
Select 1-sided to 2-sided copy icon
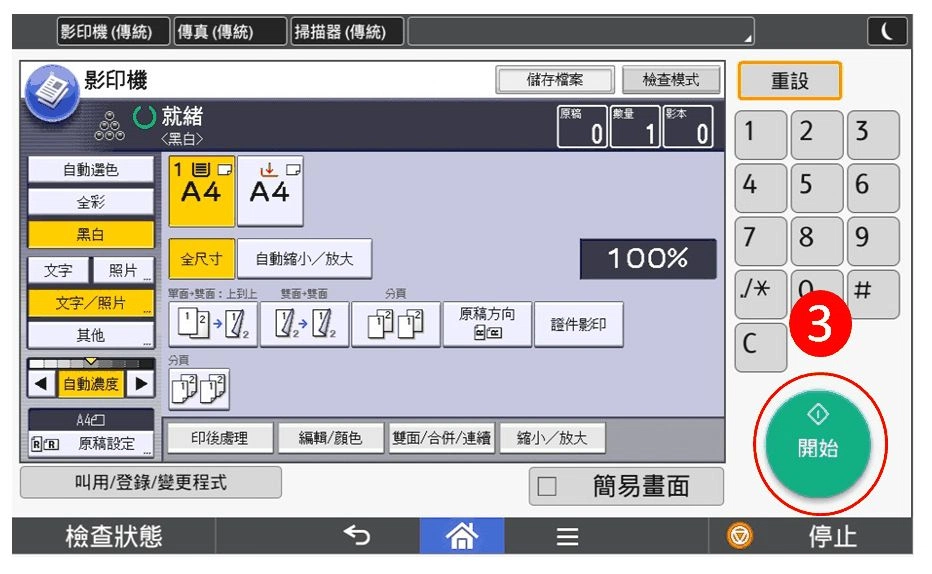click(x=214, y=324)
